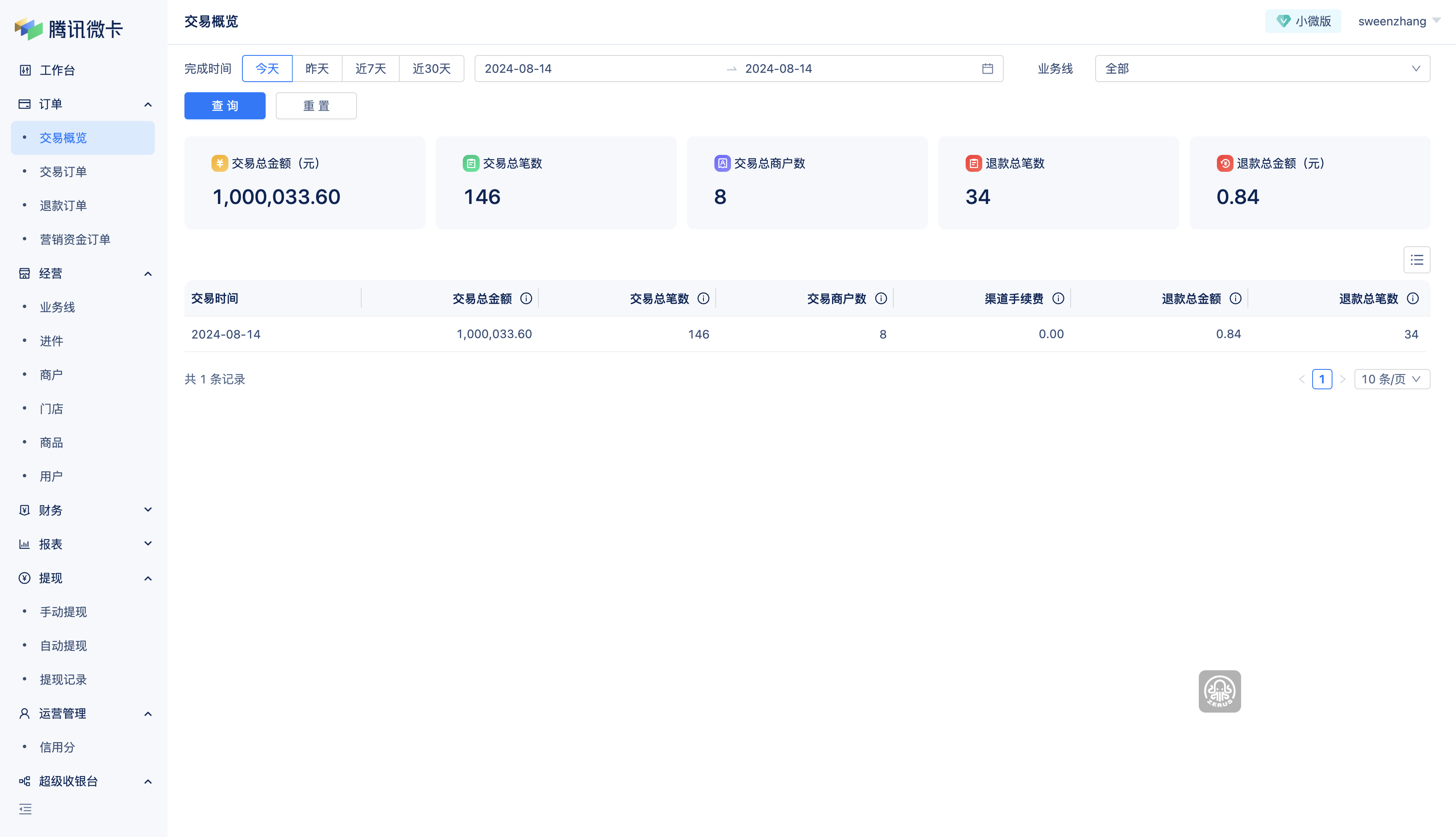Click the 小微版 diamond badge

tap(1302, 21)
